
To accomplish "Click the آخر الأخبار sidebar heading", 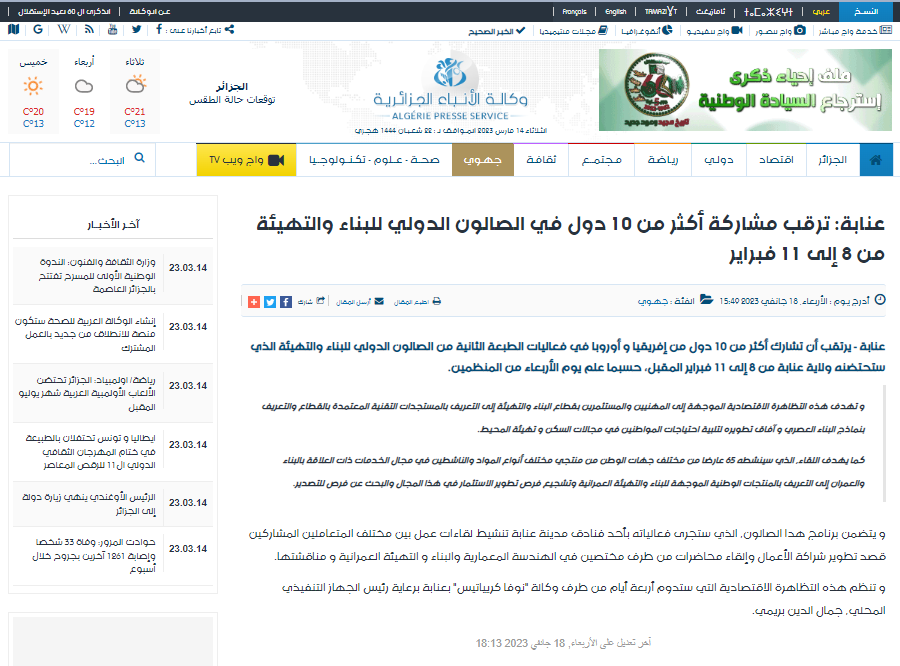I will 114,224.
